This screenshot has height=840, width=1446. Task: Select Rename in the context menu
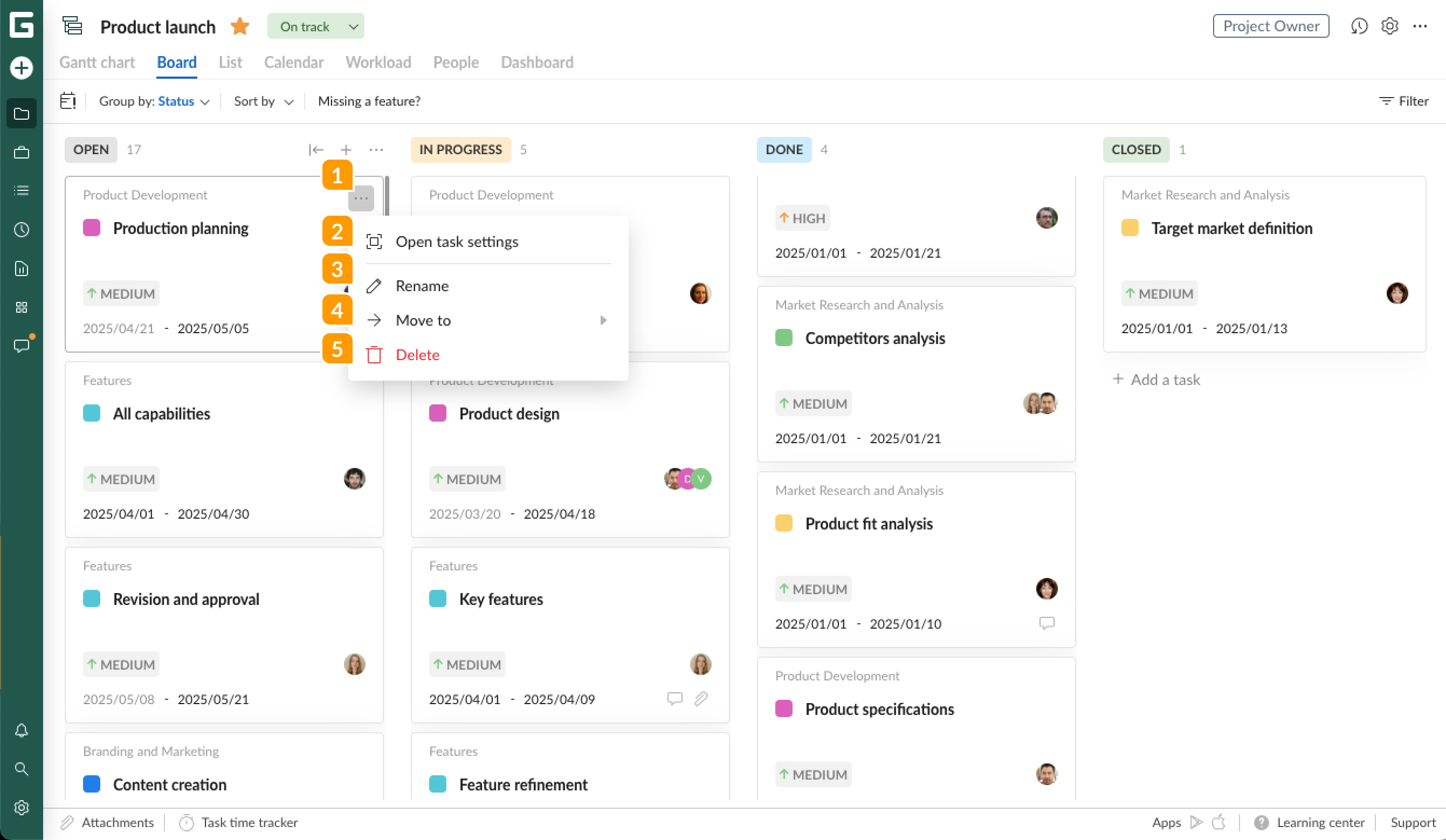pos(422,286)
